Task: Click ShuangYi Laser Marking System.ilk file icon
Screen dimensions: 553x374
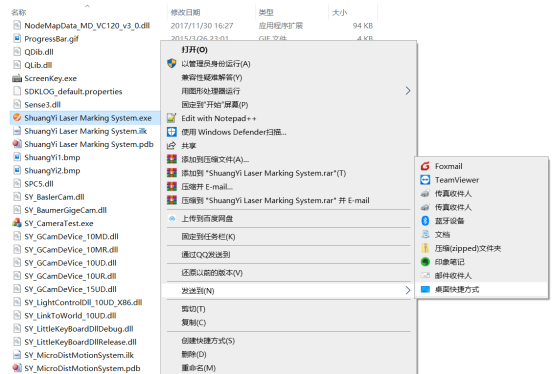Action: [x=17, y=131]
